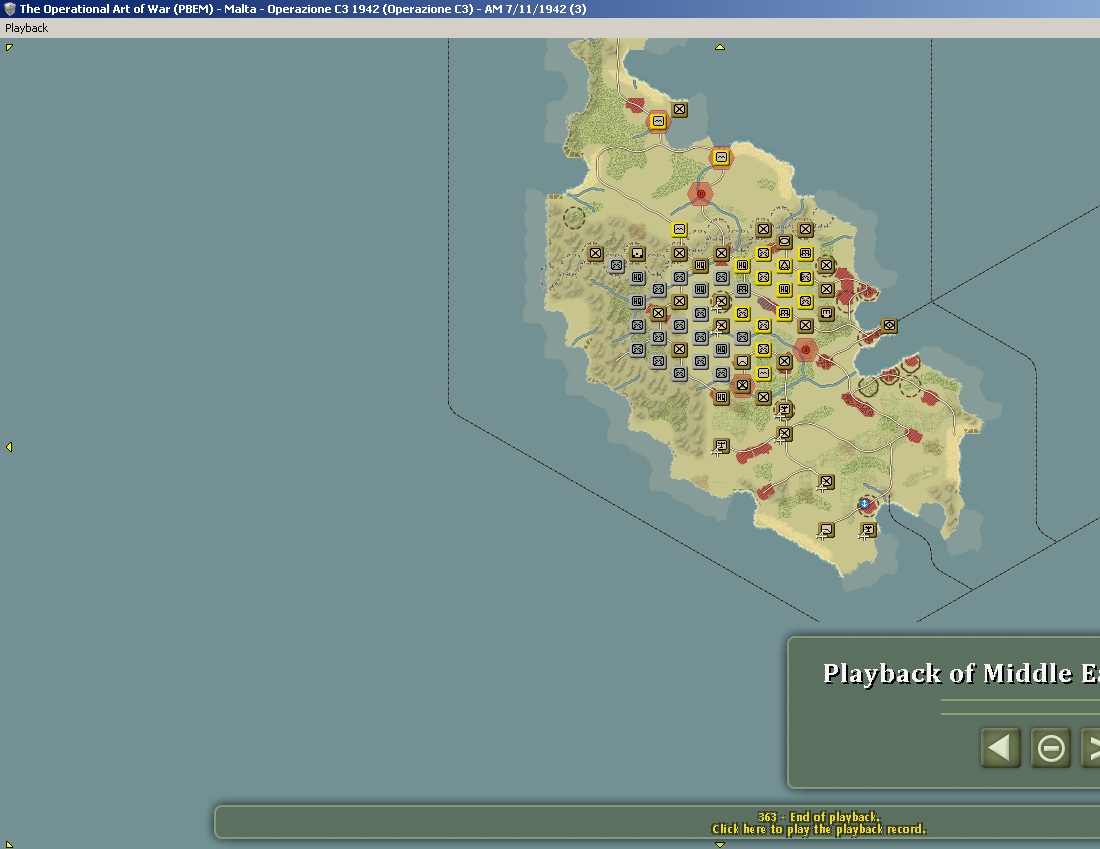Viewport: 1100px width, 849px height.
Task: Click the circular minus playback button
Action: (x=1050, y=748)
